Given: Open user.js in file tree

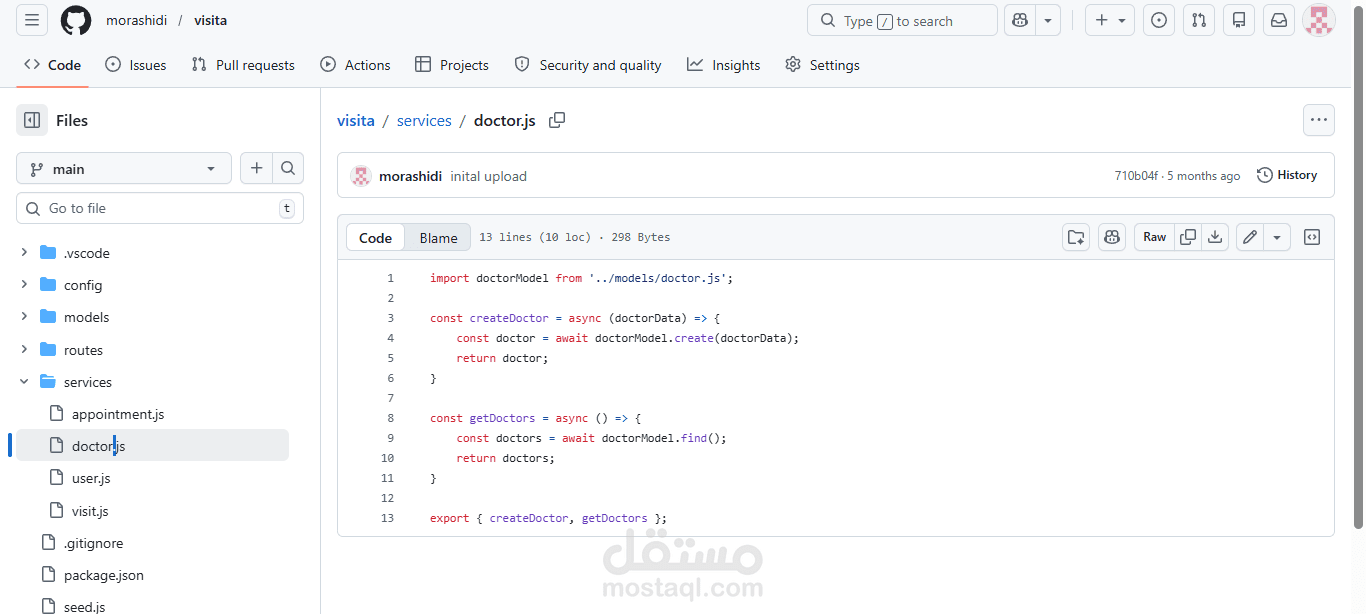Looking at the screenshot, I should click(91, 478).
